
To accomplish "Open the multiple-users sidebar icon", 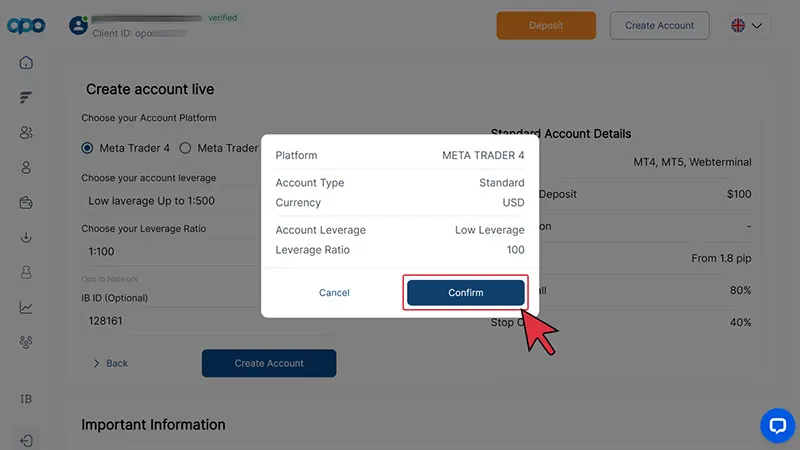I will [x=26, y=132].
